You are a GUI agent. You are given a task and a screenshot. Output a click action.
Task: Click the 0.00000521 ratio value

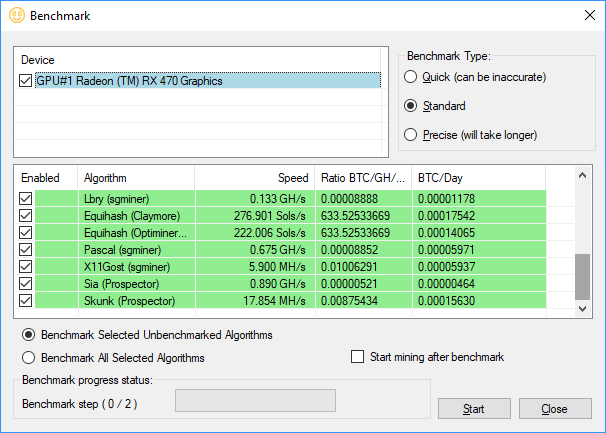pyautogui.click(x=349, y=284)
